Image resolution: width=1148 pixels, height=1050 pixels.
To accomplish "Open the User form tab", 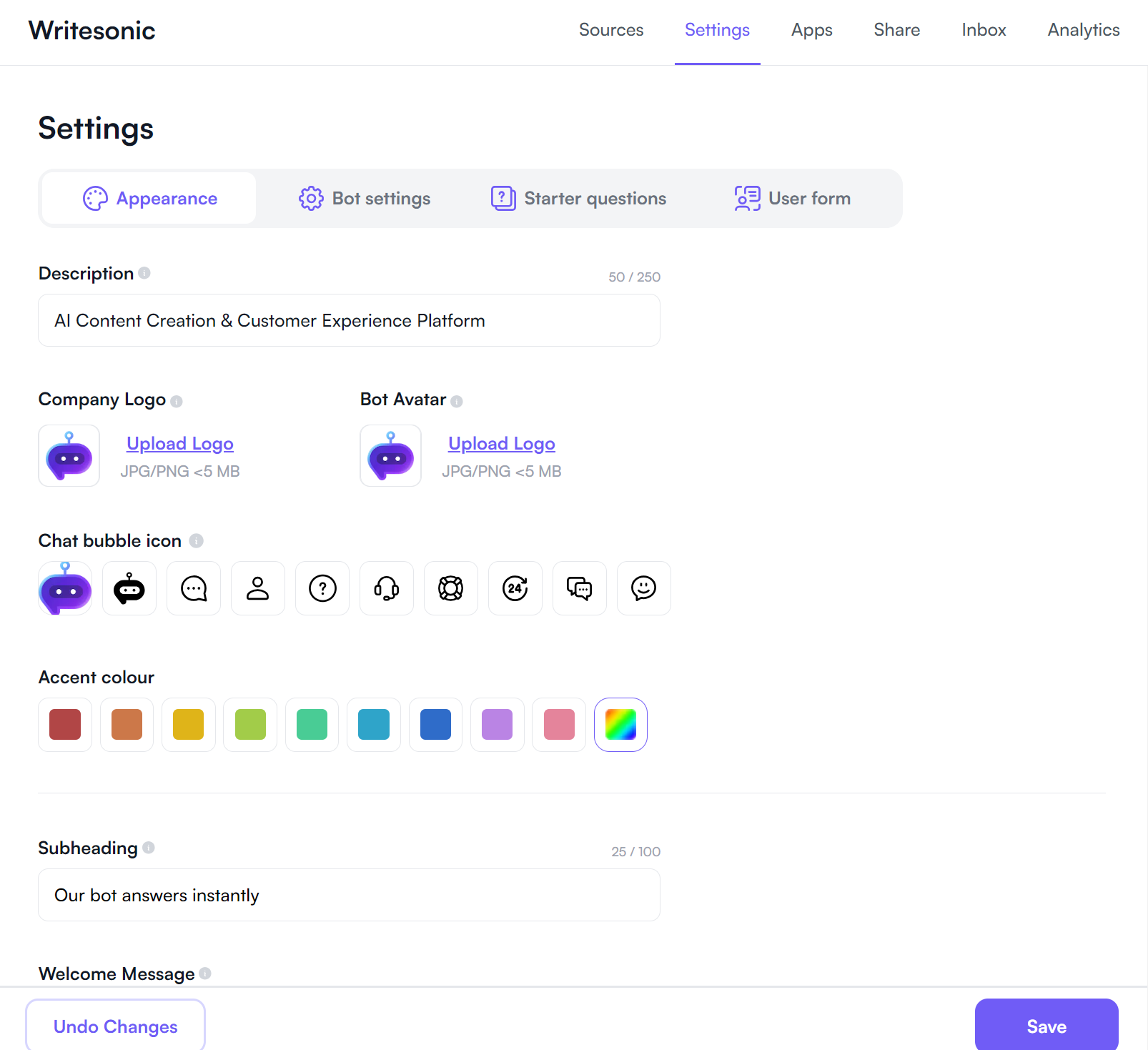I will tap(793, 199).
